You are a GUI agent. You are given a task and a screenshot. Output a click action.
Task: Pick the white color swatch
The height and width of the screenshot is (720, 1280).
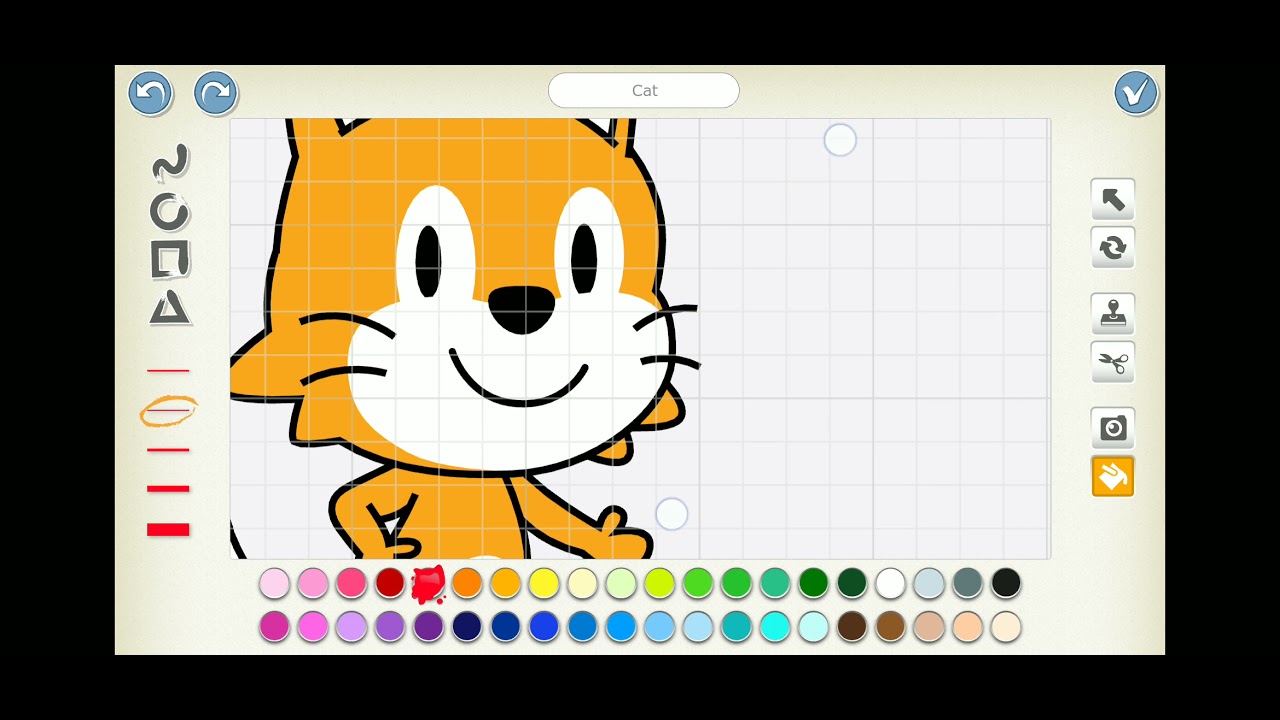890,583
